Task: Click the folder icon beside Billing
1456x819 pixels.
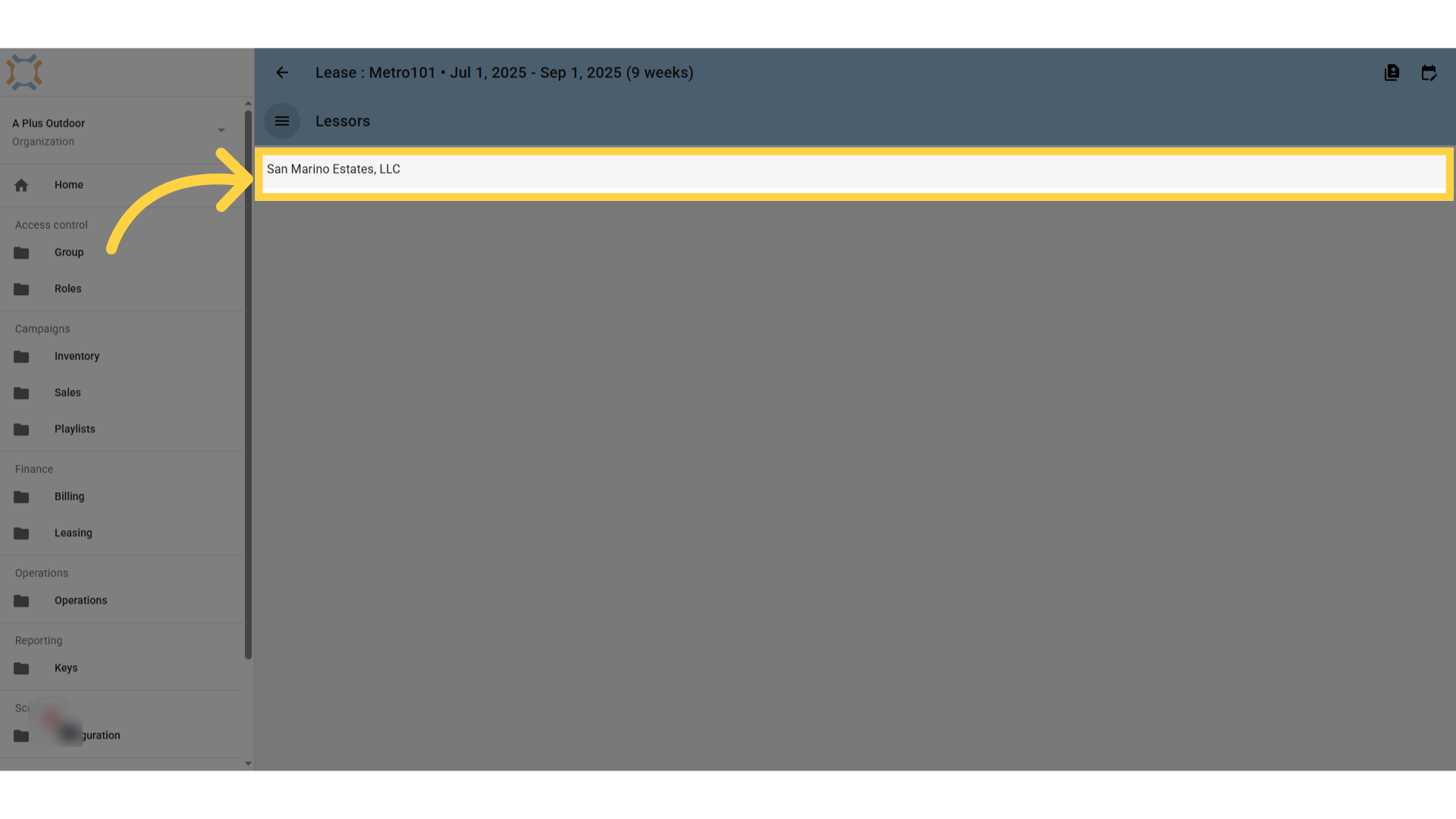Action: coord(21,497)
